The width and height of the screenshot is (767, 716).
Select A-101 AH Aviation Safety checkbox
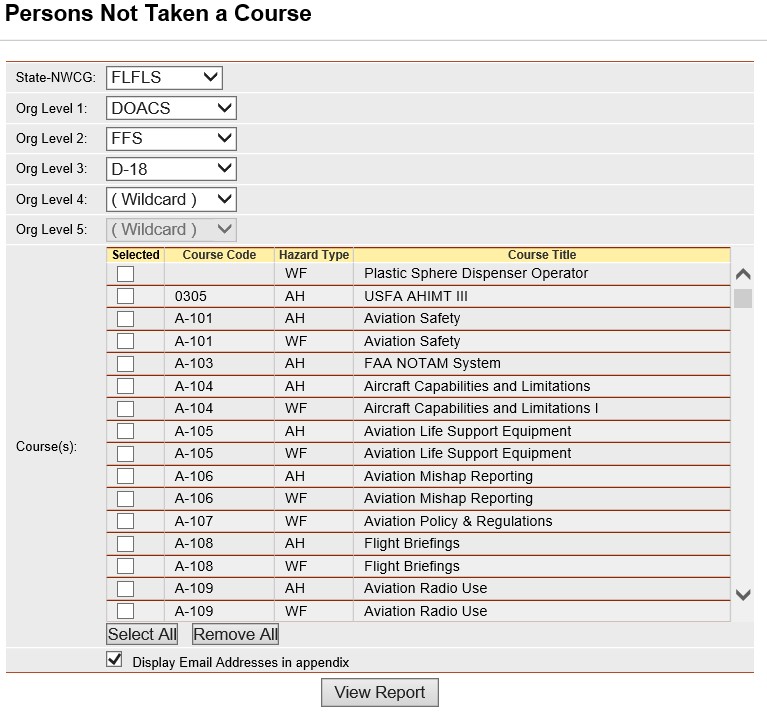(x=125, y=319)
